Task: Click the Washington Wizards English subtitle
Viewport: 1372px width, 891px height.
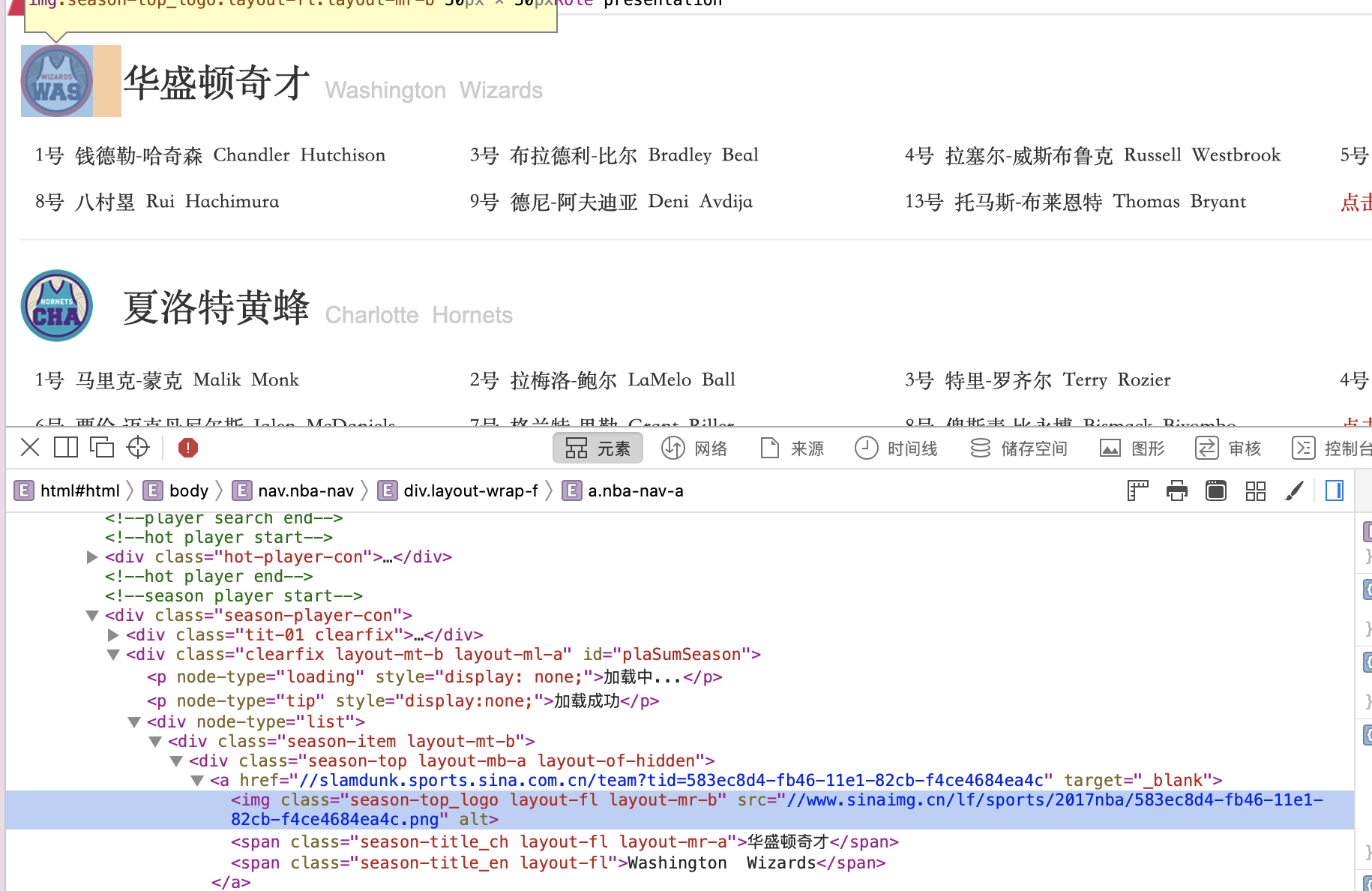Action: (x=434, y=91)
